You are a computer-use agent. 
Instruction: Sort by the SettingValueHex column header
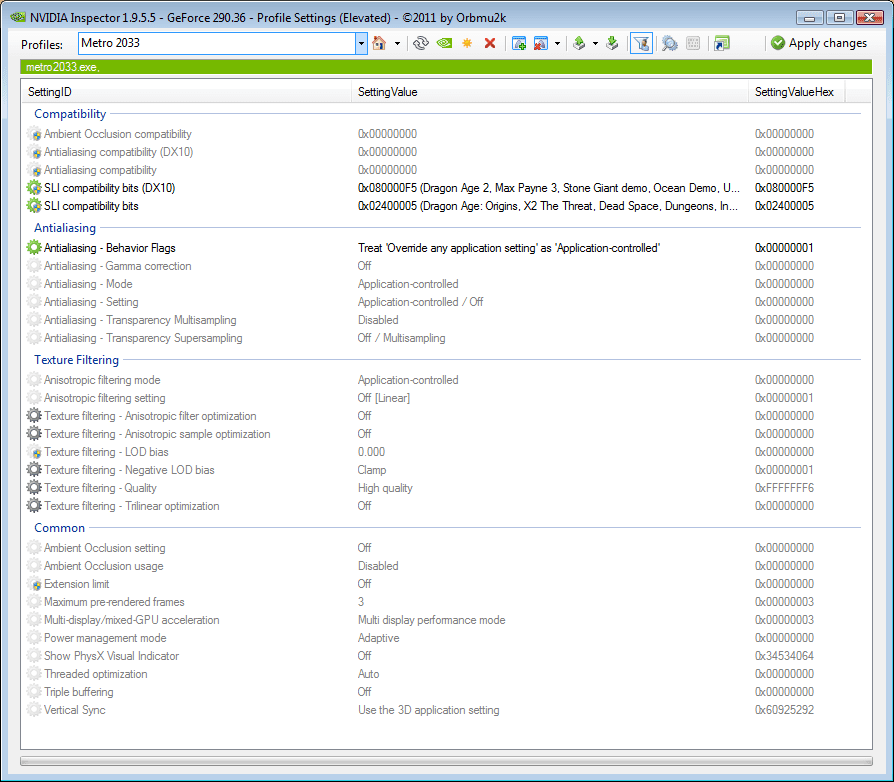[x=797, y=92]
